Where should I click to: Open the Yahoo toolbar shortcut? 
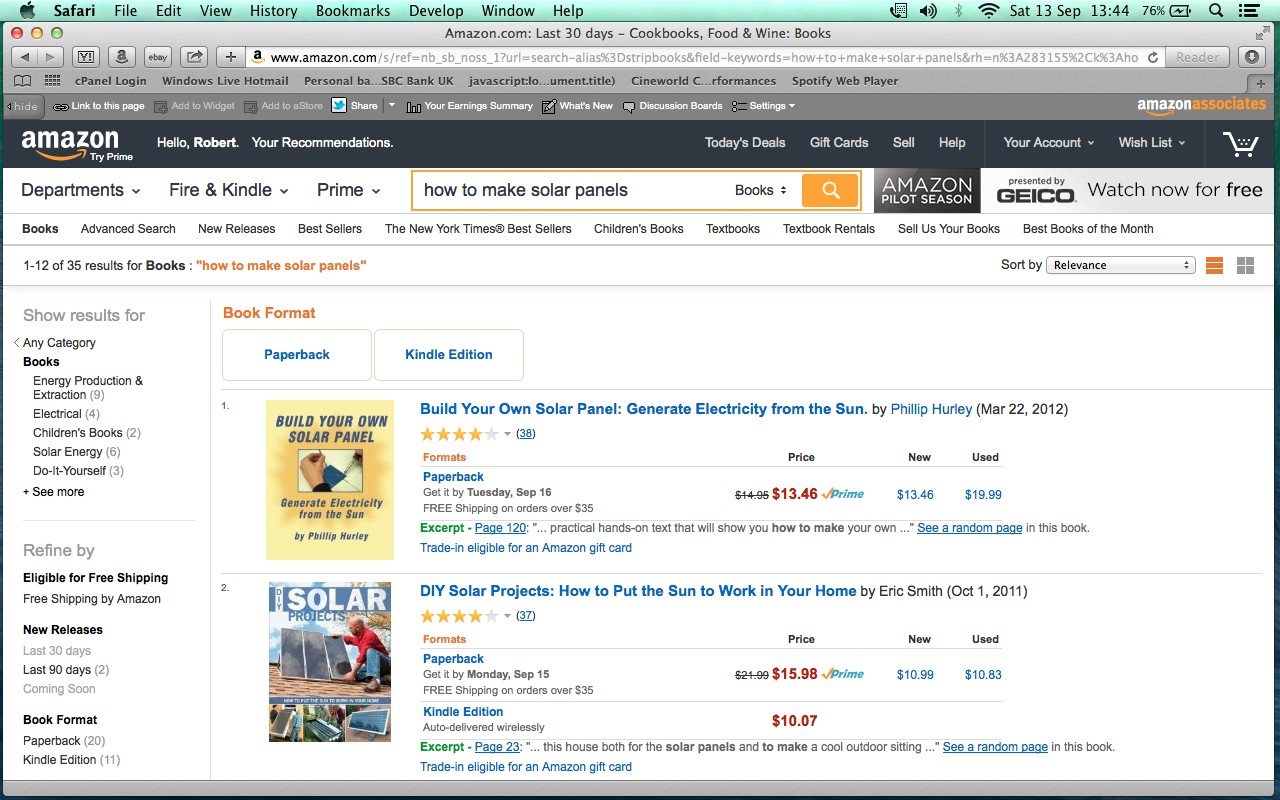(x=86, y=57)
